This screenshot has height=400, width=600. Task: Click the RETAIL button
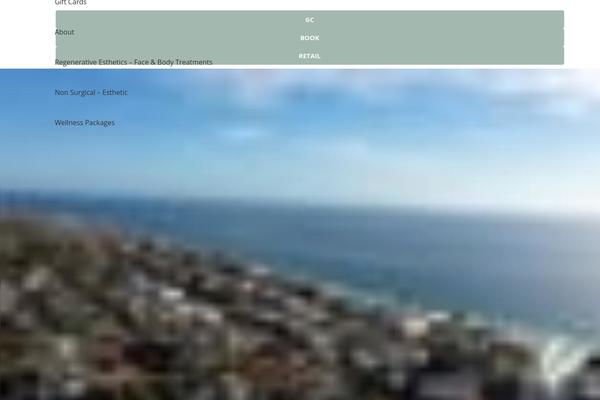coord(310,56)
